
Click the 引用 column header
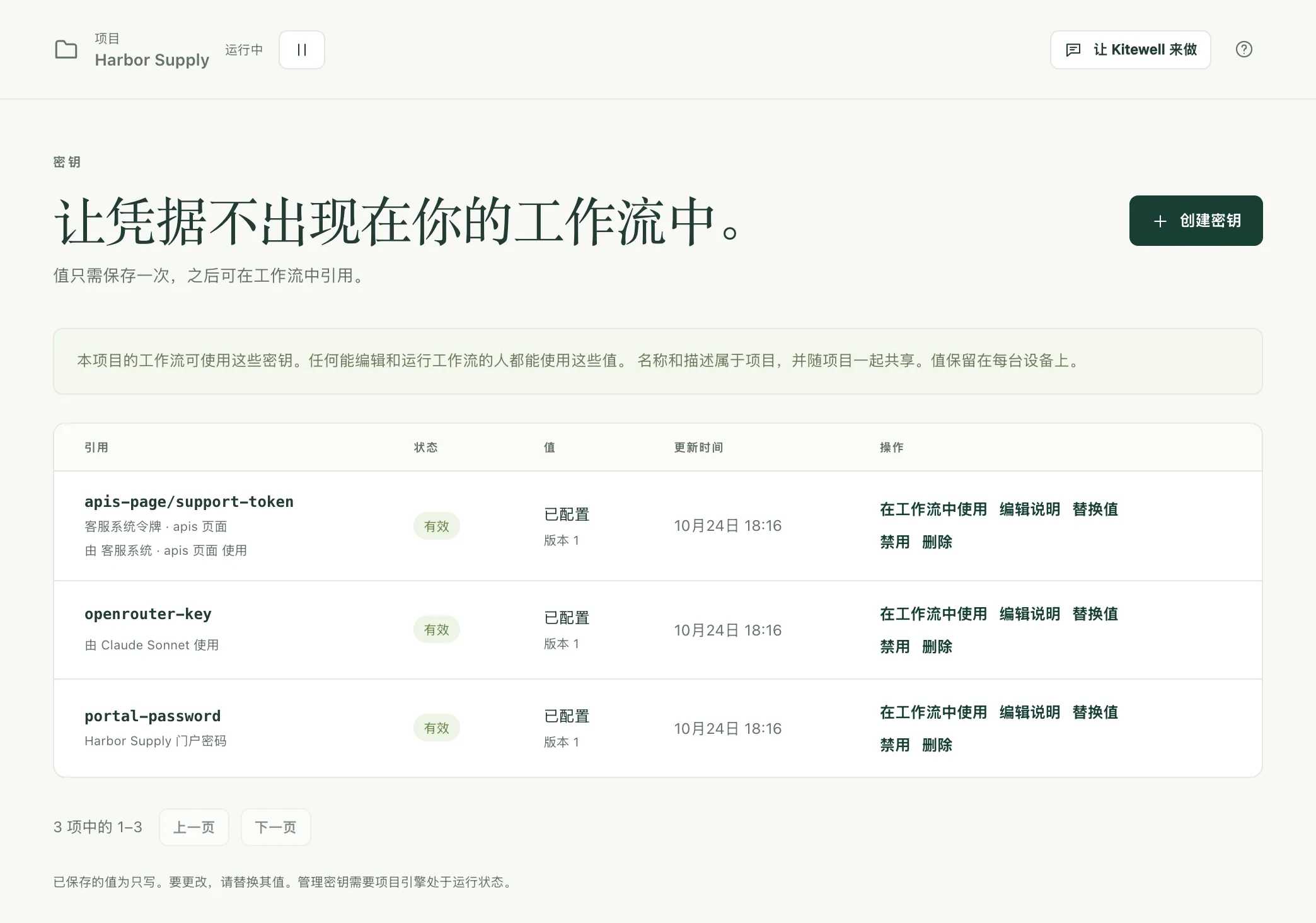pyautogui.click(x=96, y=448)
